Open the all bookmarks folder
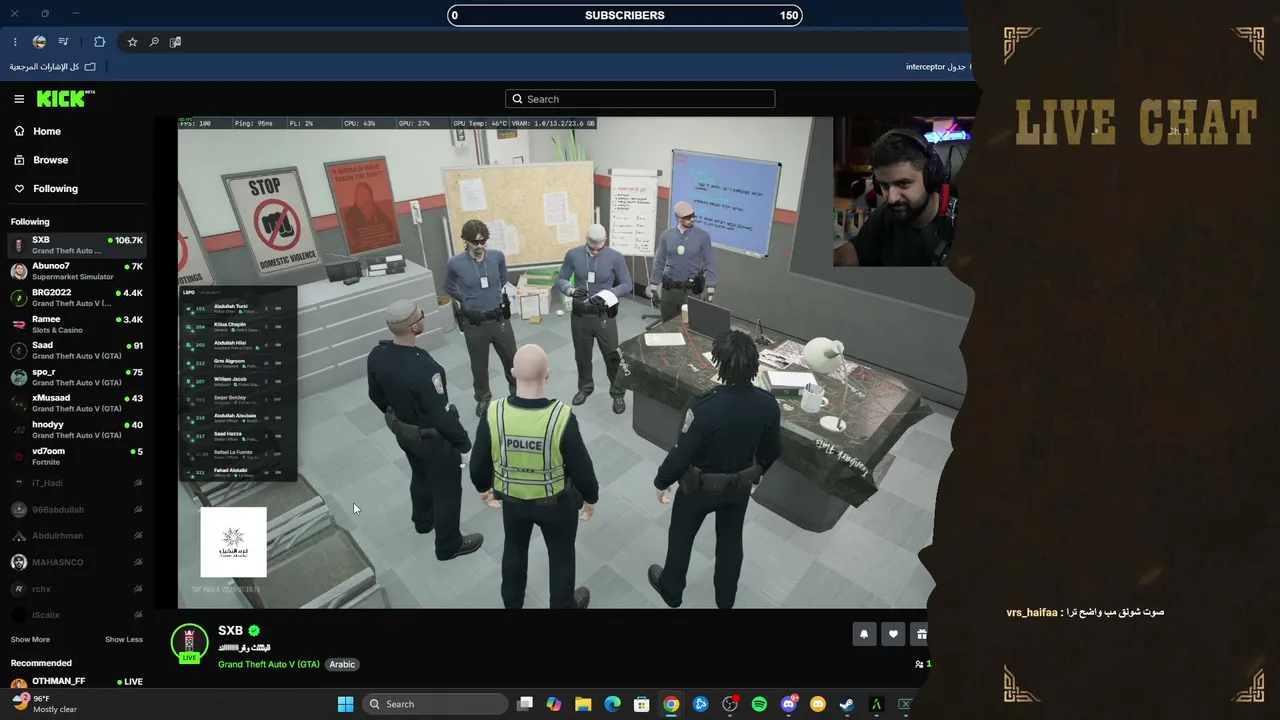The image size is (1280, 720). 53,67
